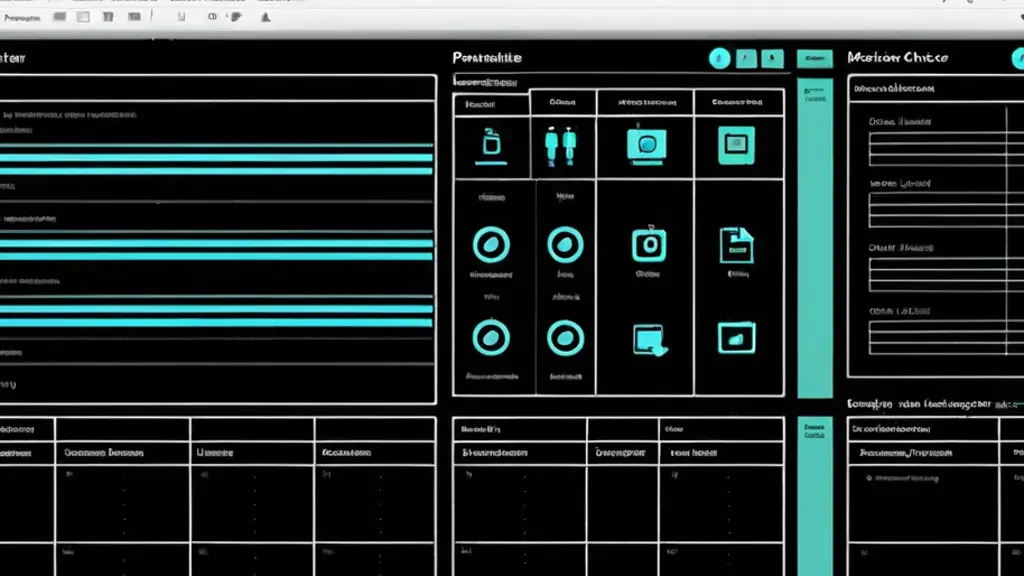
Task: Click the text label at far left of top toolbar
Action: point(22,18)
